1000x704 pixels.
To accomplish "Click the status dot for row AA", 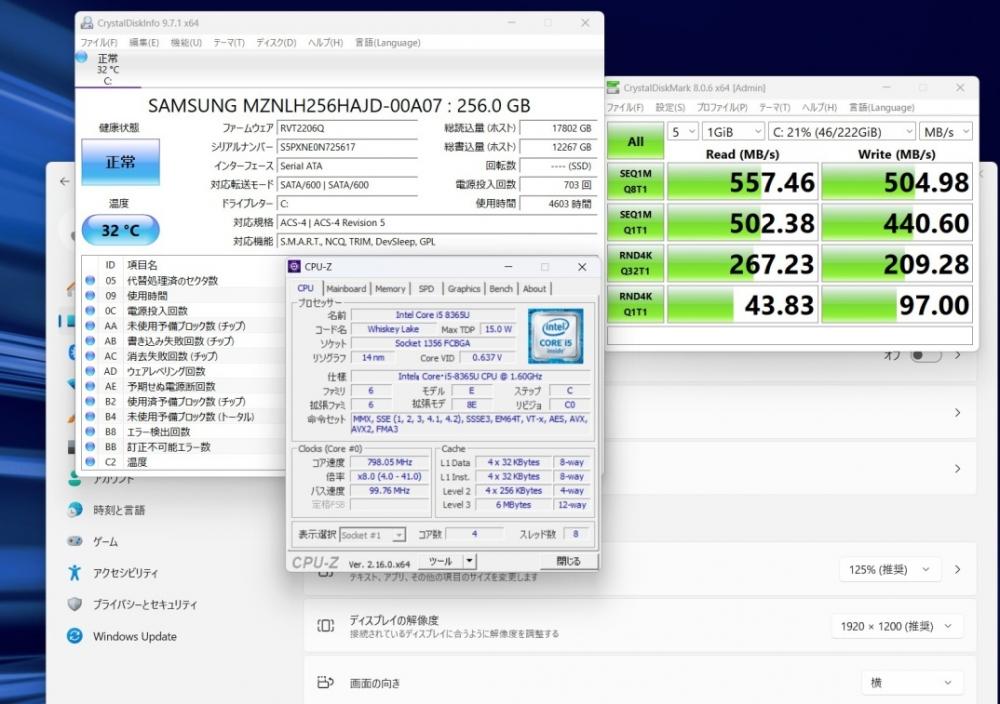I will coord(90,326).
